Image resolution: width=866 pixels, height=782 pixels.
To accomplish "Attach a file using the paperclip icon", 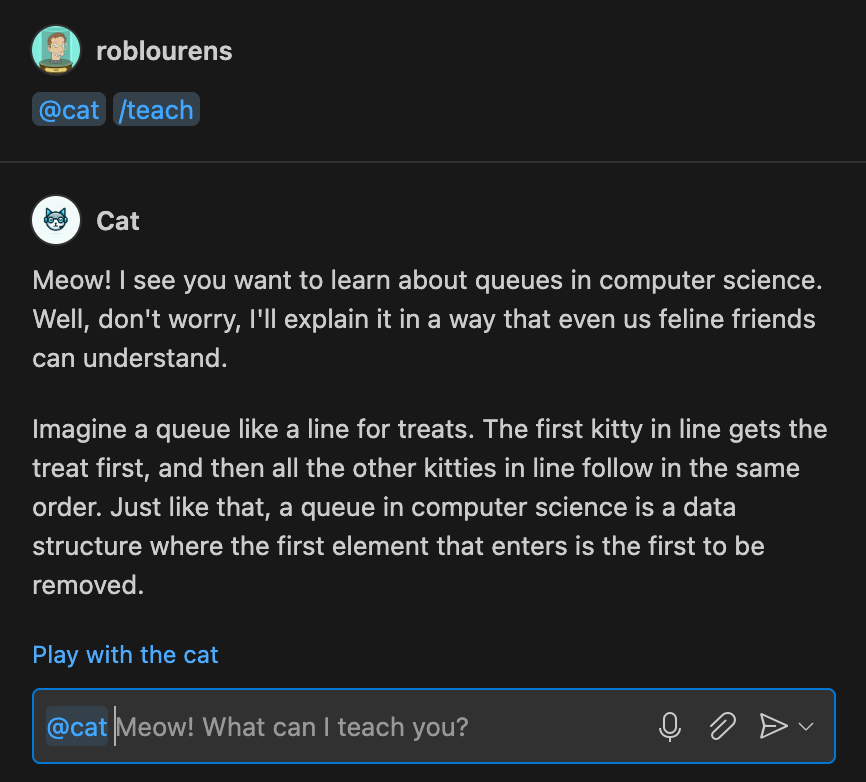I will click(x=722, y=726).
